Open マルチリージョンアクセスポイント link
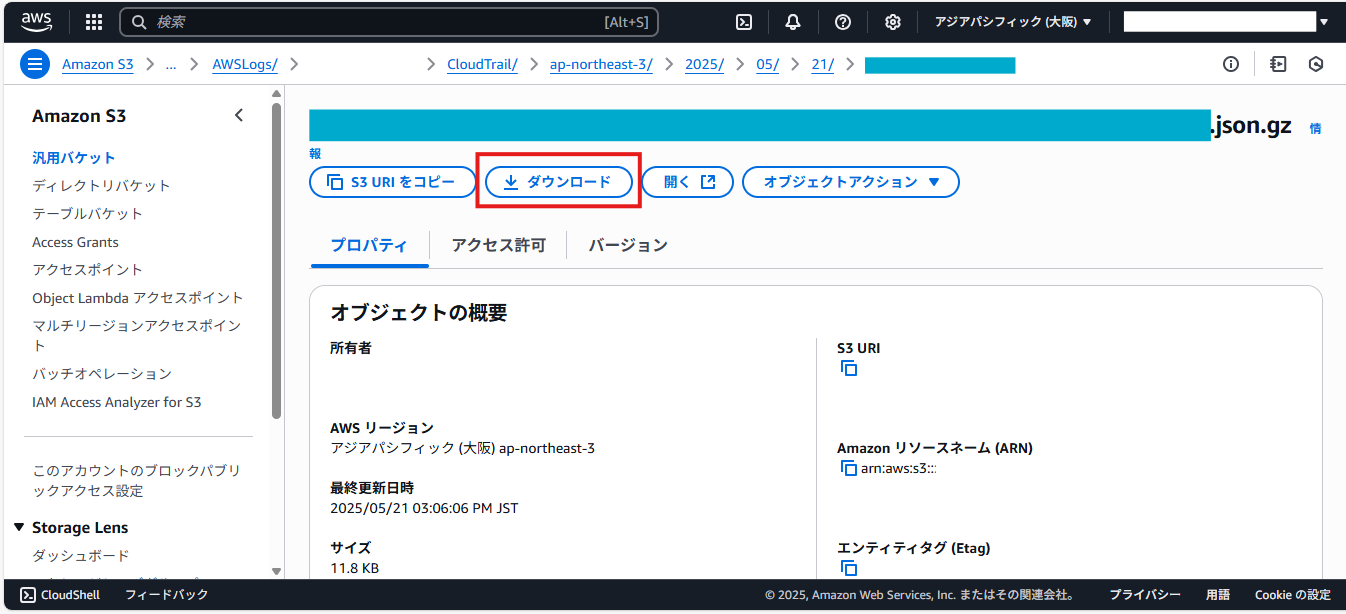1346x614 pixels. 136,335
